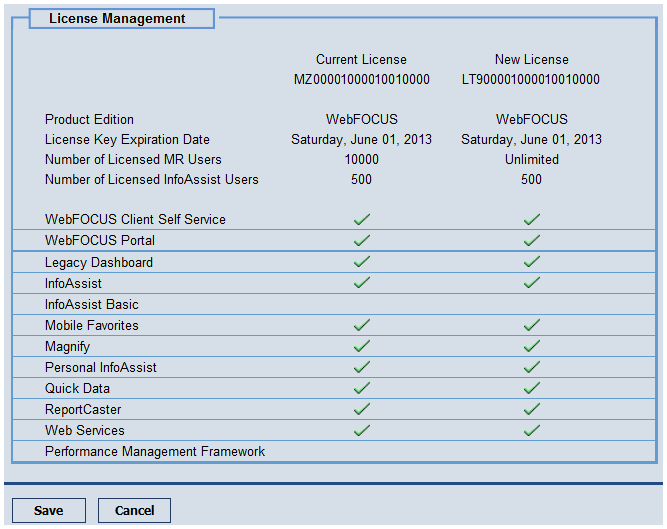Click New License checkmark for Personal InfoAssist
This screenshot has width=667, height=529.
pyautogui.click(x=532, y=367)
